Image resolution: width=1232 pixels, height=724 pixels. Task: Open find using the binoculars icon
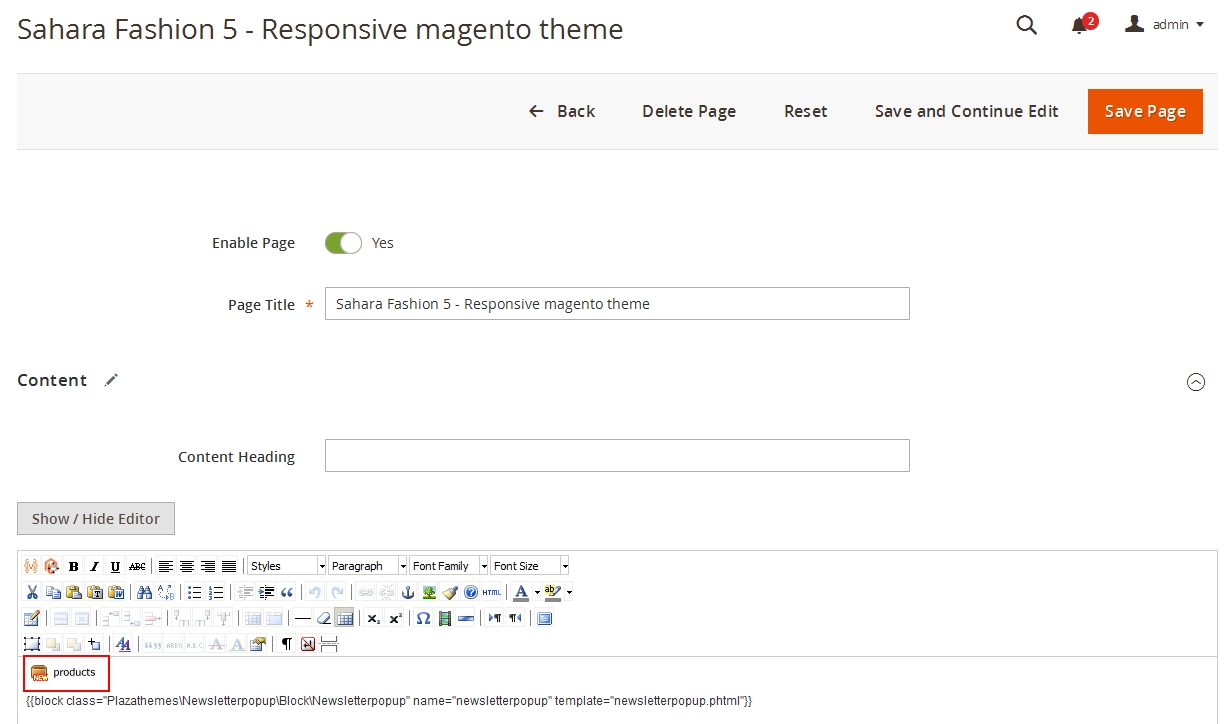(x=144, y=592)
